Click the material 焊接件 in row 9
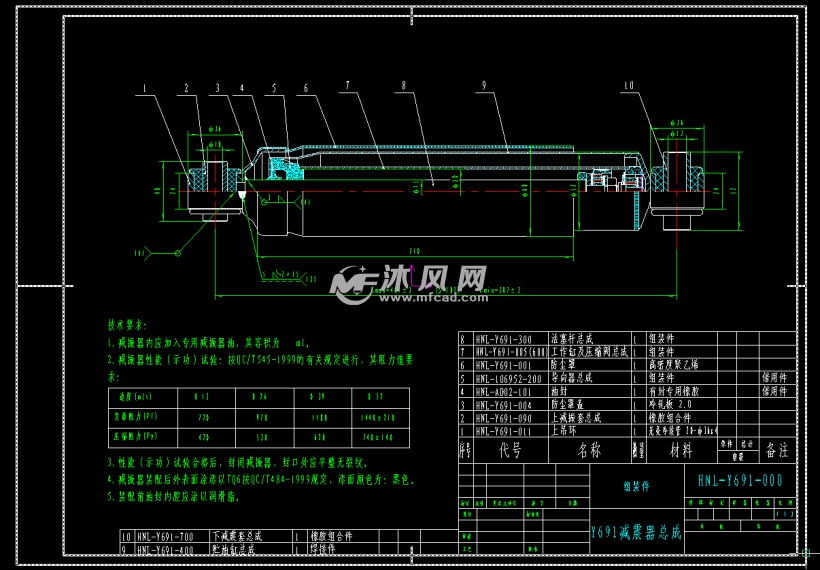The height and width of the screenshot is (570, 820). (x=323, y=550)
